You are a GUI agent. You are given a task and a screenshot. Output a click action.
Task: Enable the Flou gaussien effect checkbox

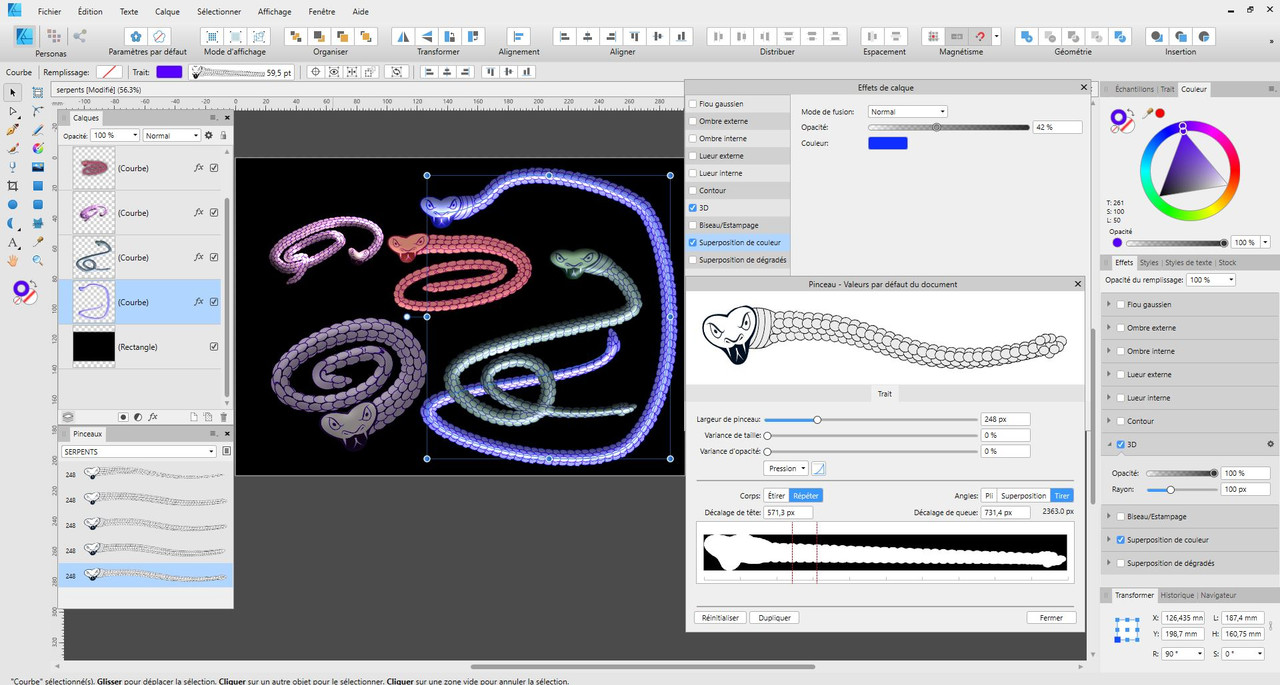693,104
